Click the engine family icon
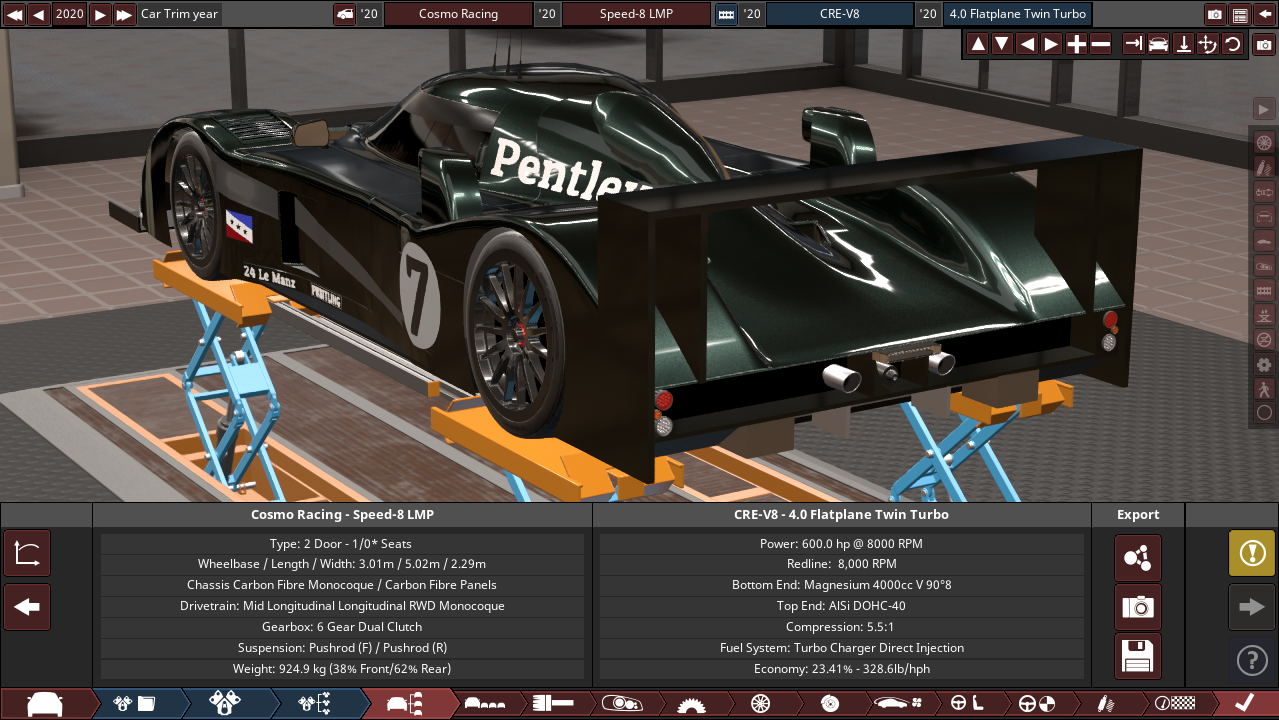Screen dimensions: 1279x720 pos(726,14)
